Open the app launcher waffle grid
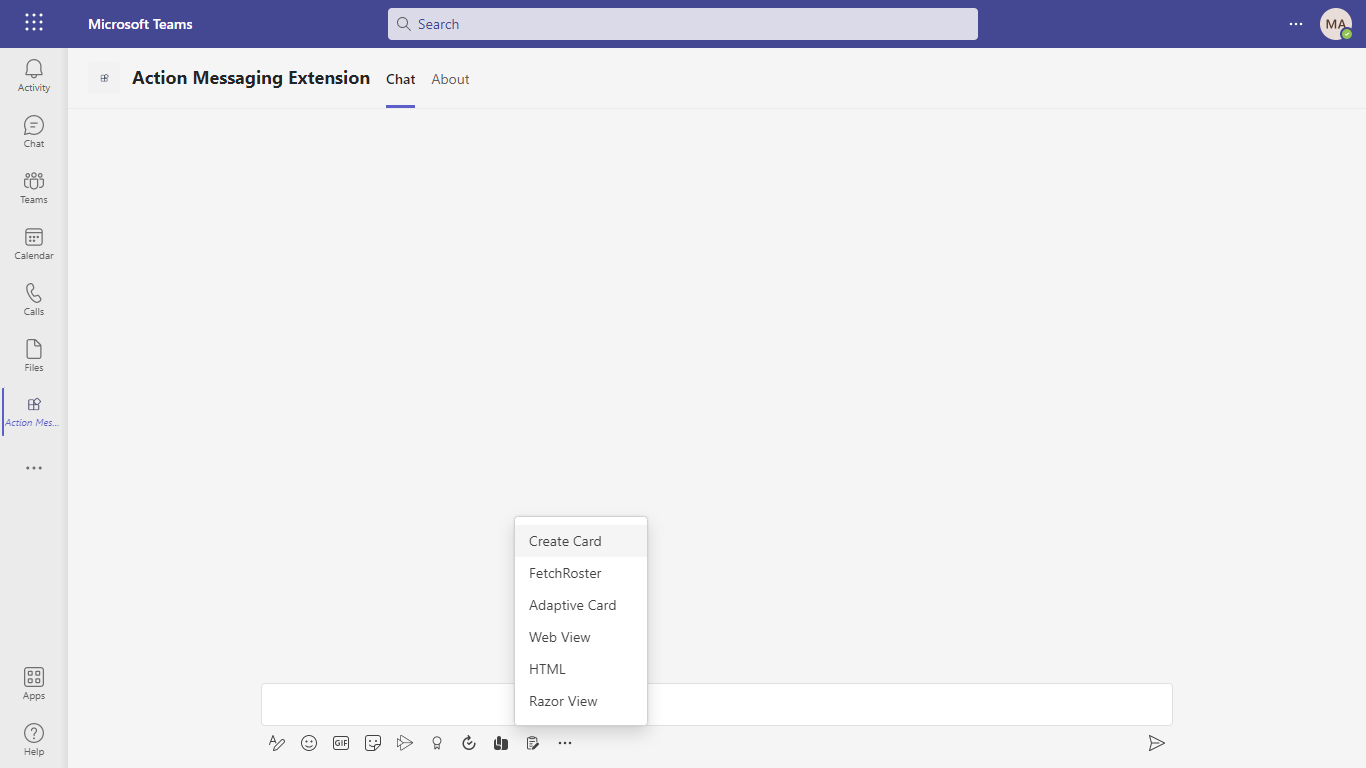 34,23
